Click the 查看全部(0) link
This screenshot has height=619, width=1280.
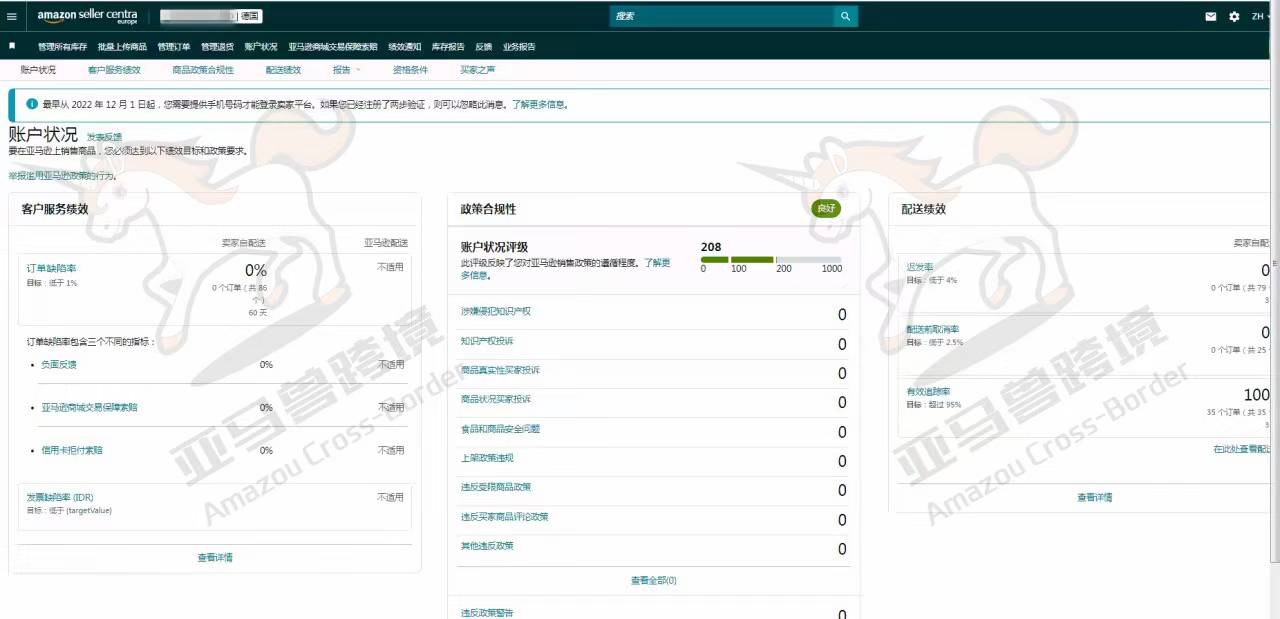click(653, 581)
